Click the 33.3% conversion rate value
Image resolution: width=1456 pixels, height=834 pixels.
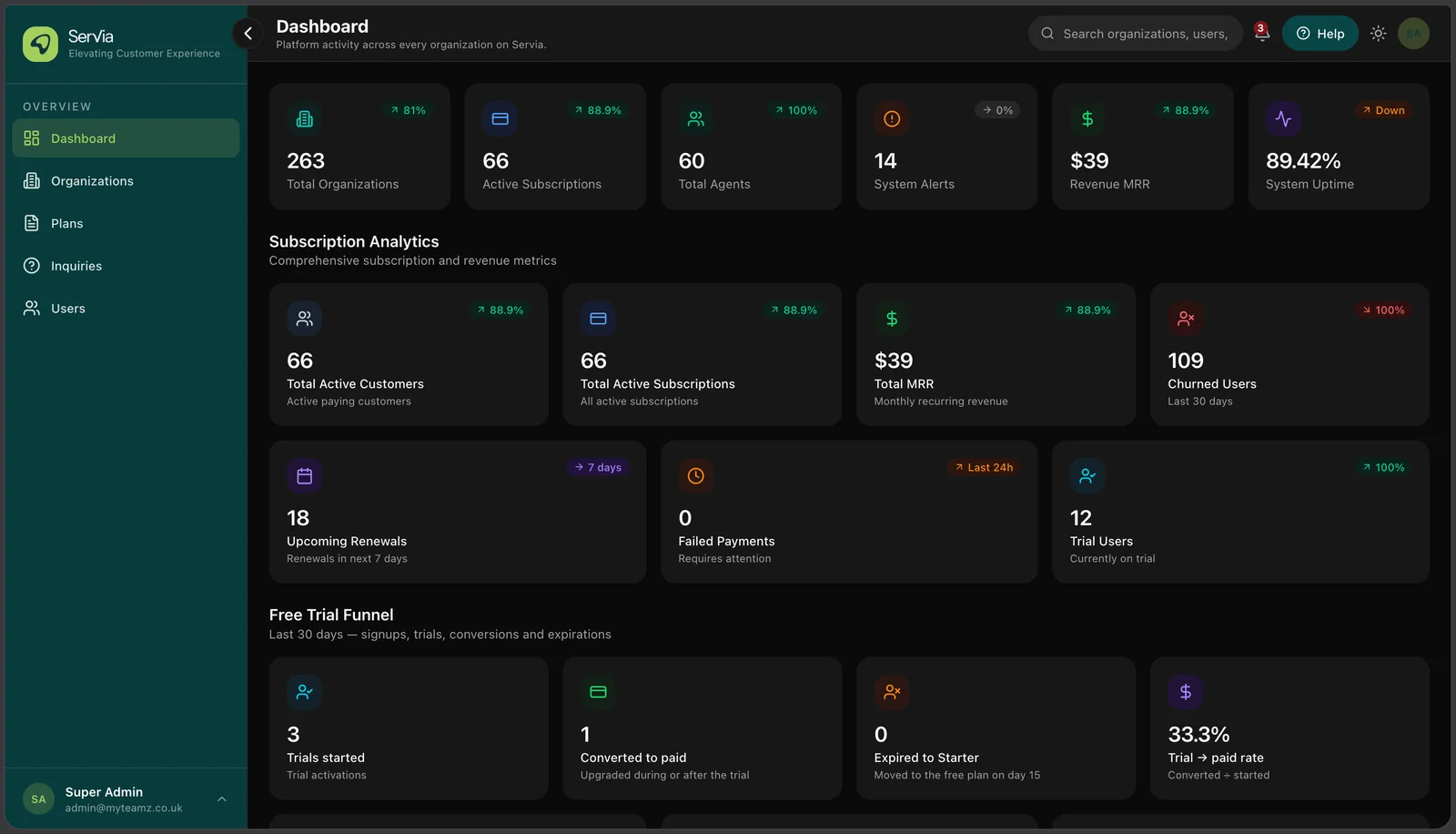click(x=1198, y=734)
